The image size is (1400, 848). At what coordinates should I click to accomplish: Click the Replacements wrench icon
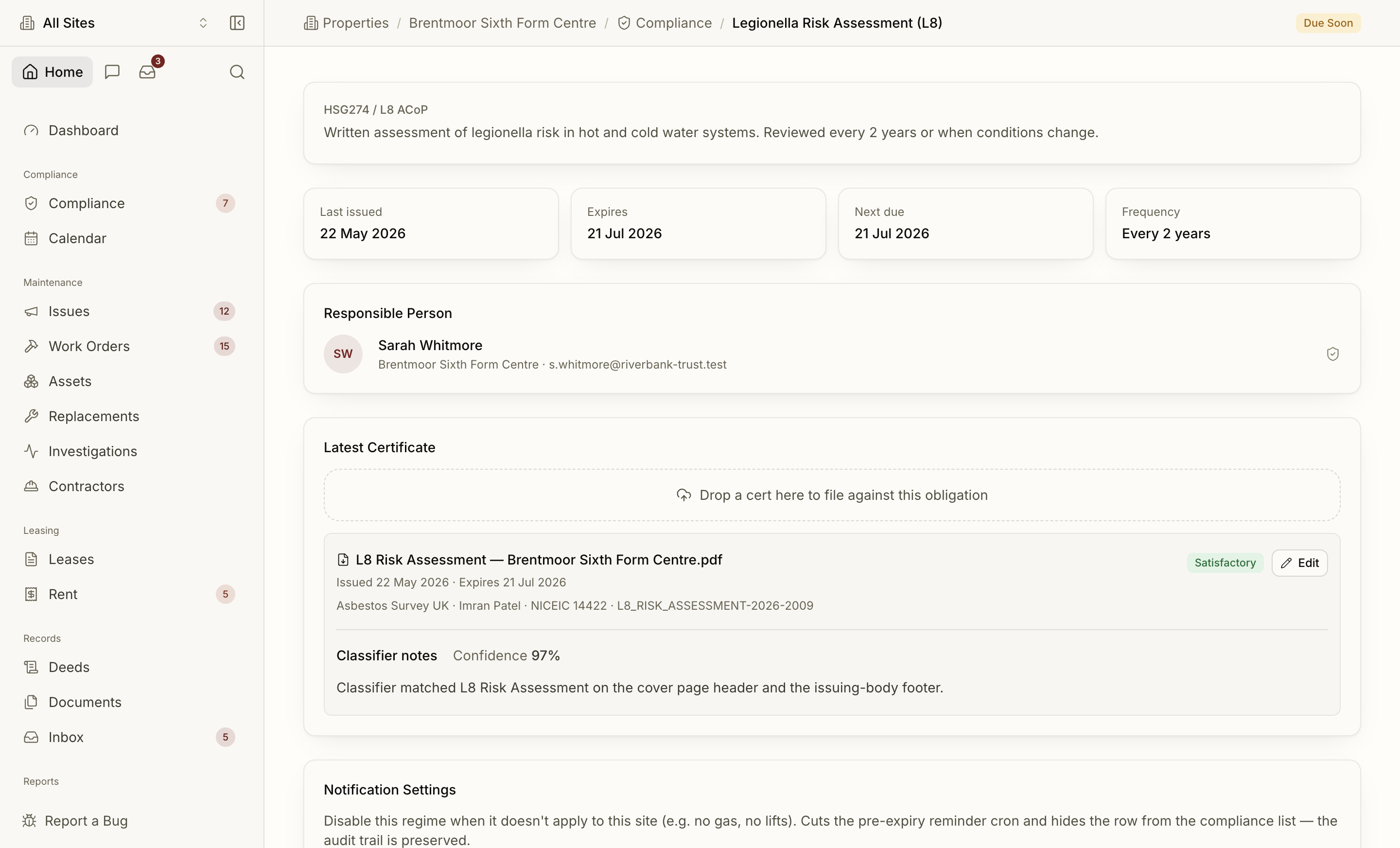point(31,416)
